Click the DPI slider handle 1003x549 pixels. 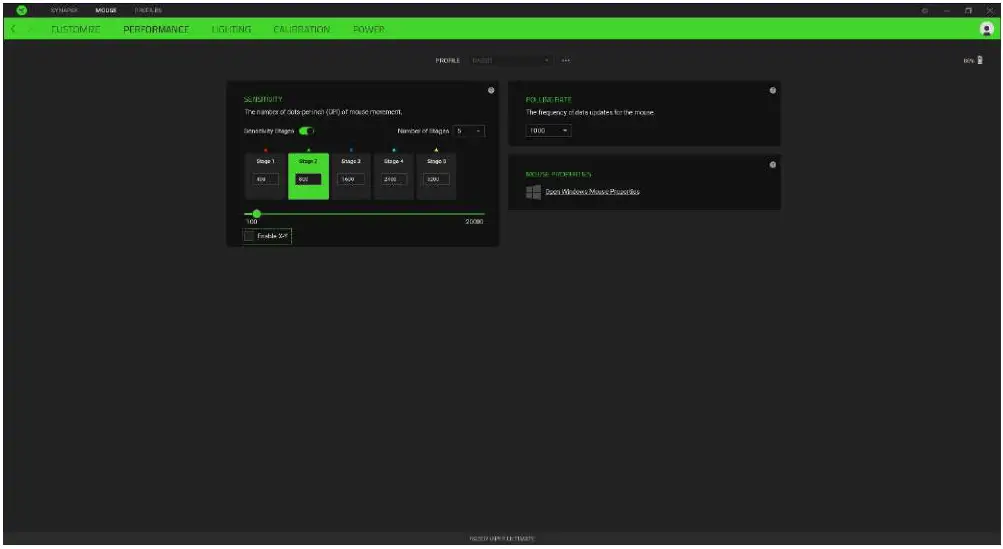coord(257,214)
